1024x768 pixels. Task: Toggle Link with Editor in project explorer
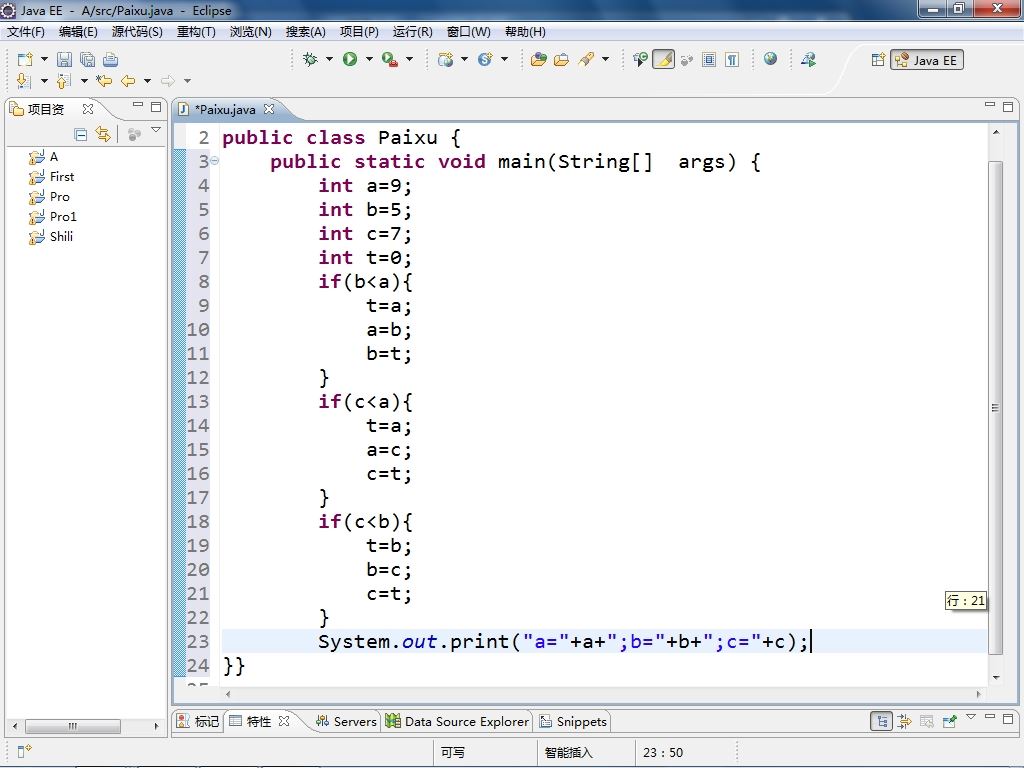click(102, 134)
